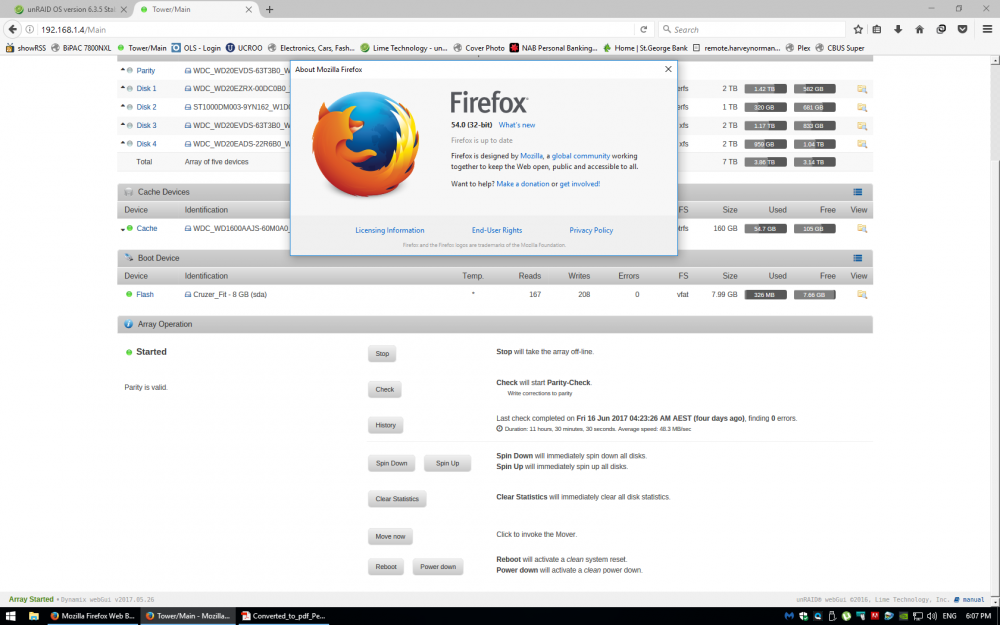Bookmark this page with the star icon
The image size is (1000, 625).
[858, 29]
